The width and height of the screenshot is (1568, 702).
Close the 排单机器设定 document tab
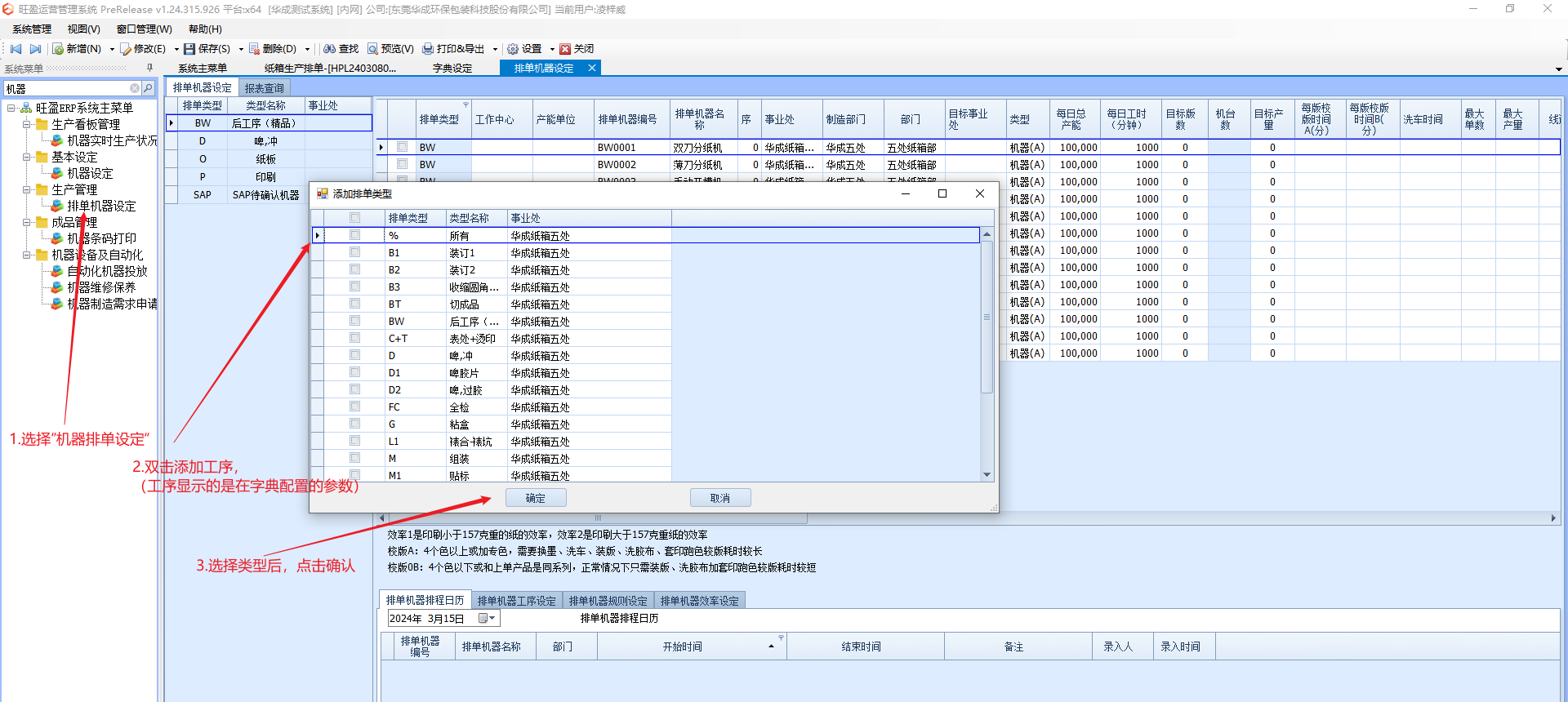592,68
